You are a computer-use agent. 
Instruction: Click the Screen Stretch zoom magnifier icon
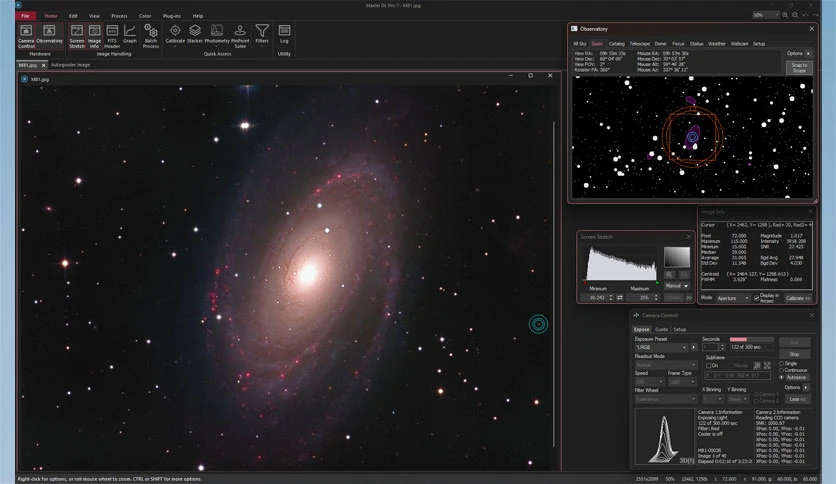point(670,275)
